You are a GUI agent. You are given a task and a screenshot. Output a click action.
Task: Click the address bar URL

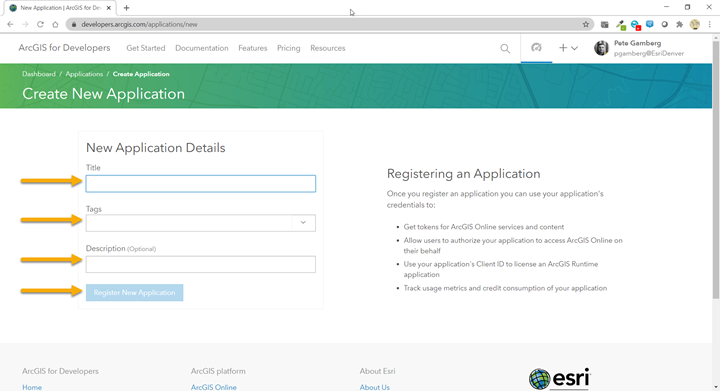(x=139, y=24)
